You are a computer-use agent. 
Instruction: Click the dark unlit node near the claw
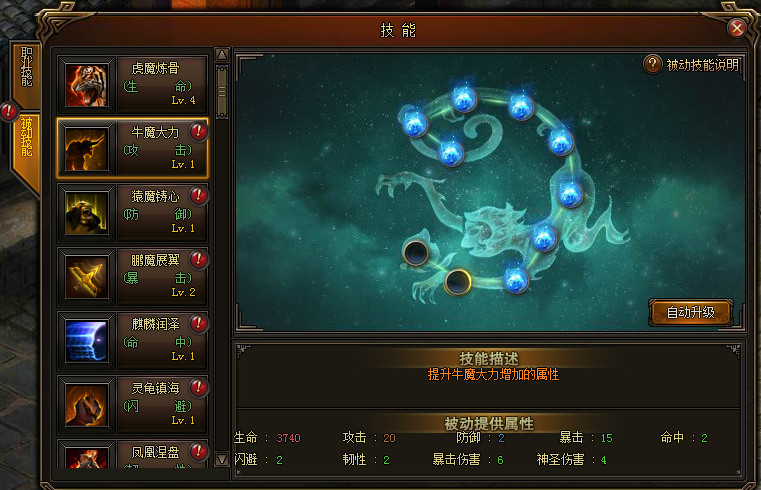(x=415, y=253)
